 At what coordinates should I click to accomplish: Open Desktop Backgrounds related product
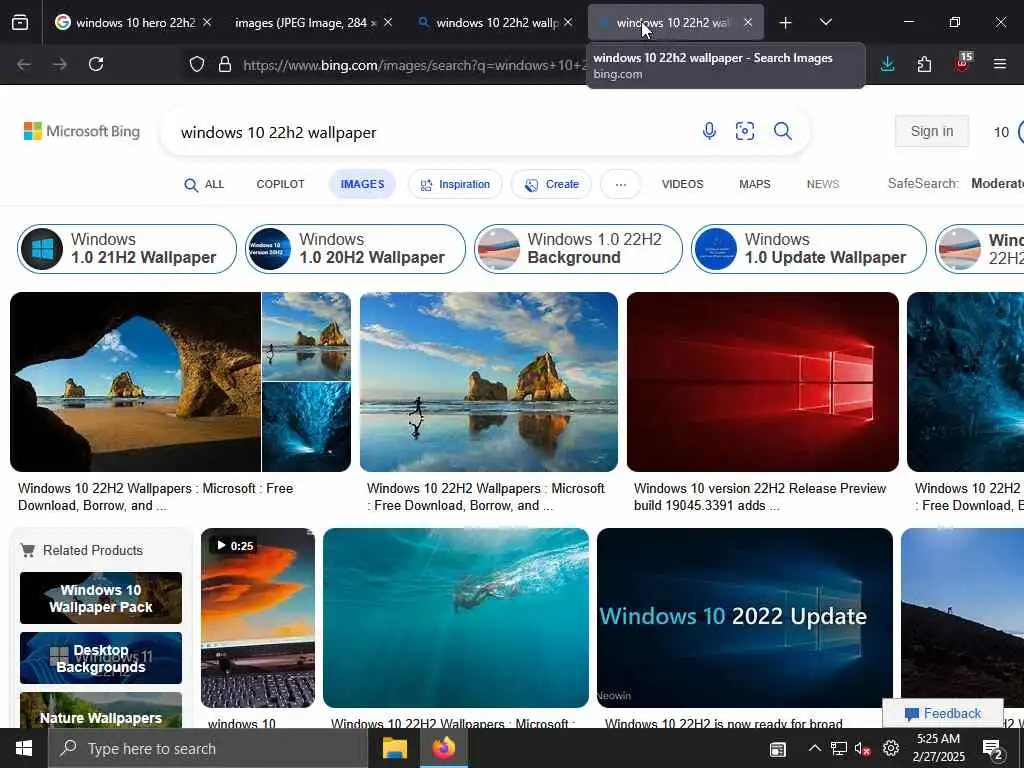[101, 658]
